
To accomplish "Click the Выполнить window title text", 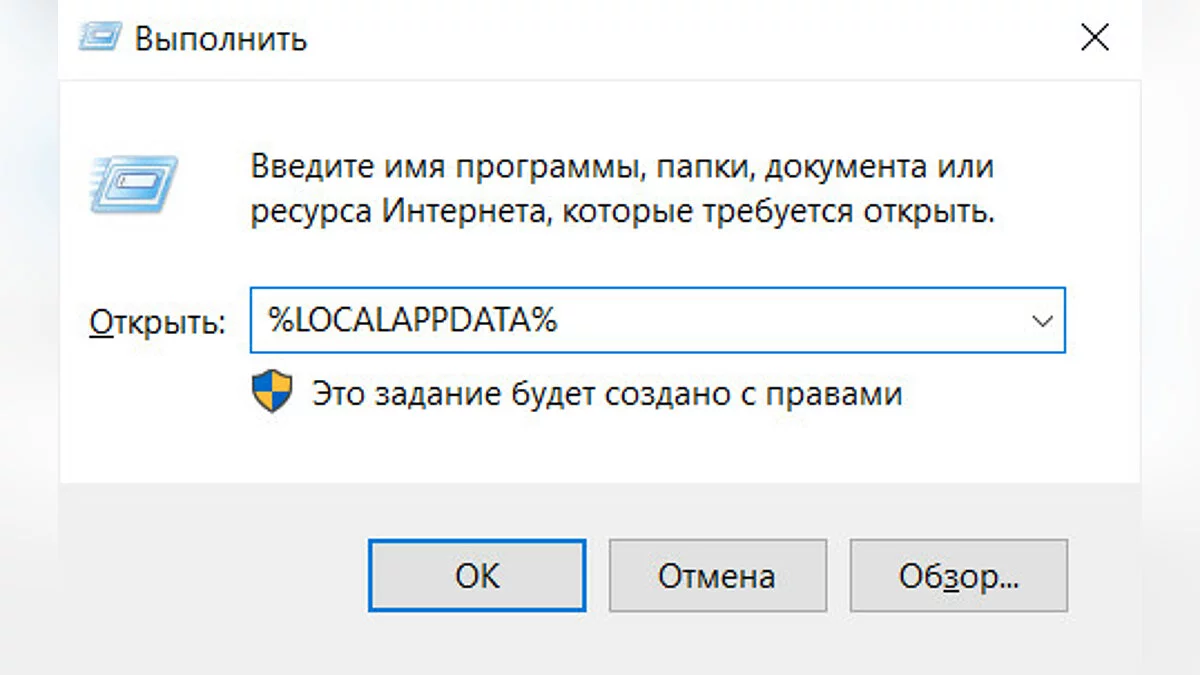I will click(x=221, y=39).
